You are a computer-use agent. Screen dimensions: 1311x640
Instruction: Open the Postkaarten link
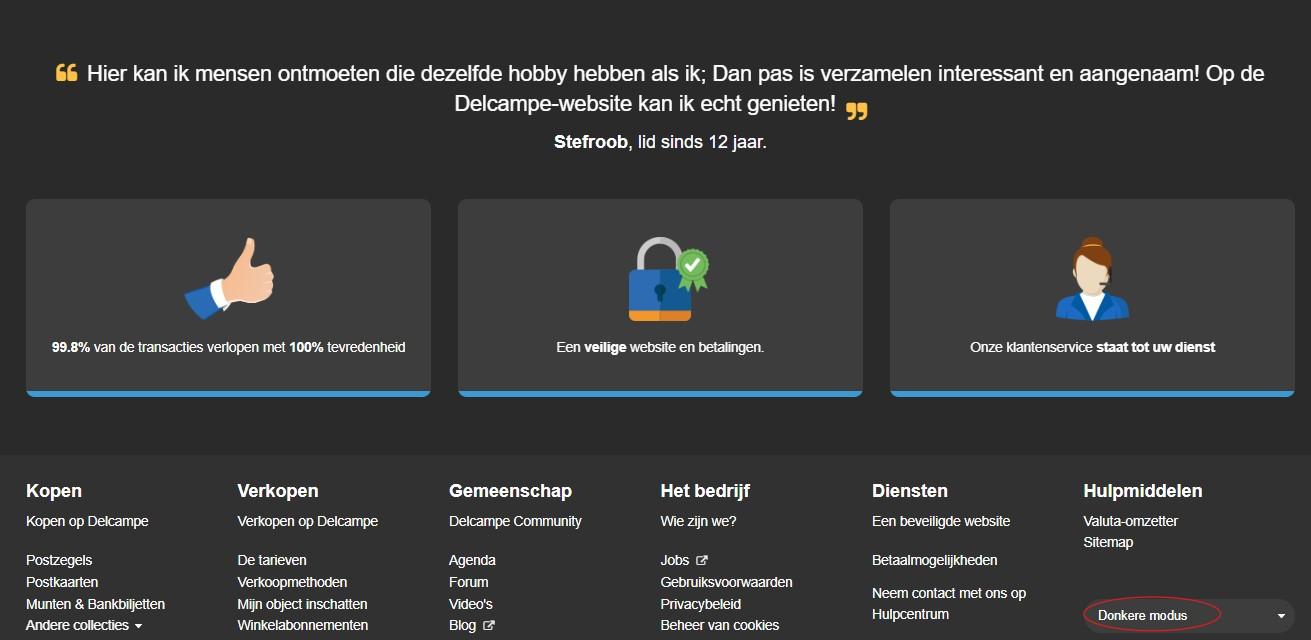(62, 582)
